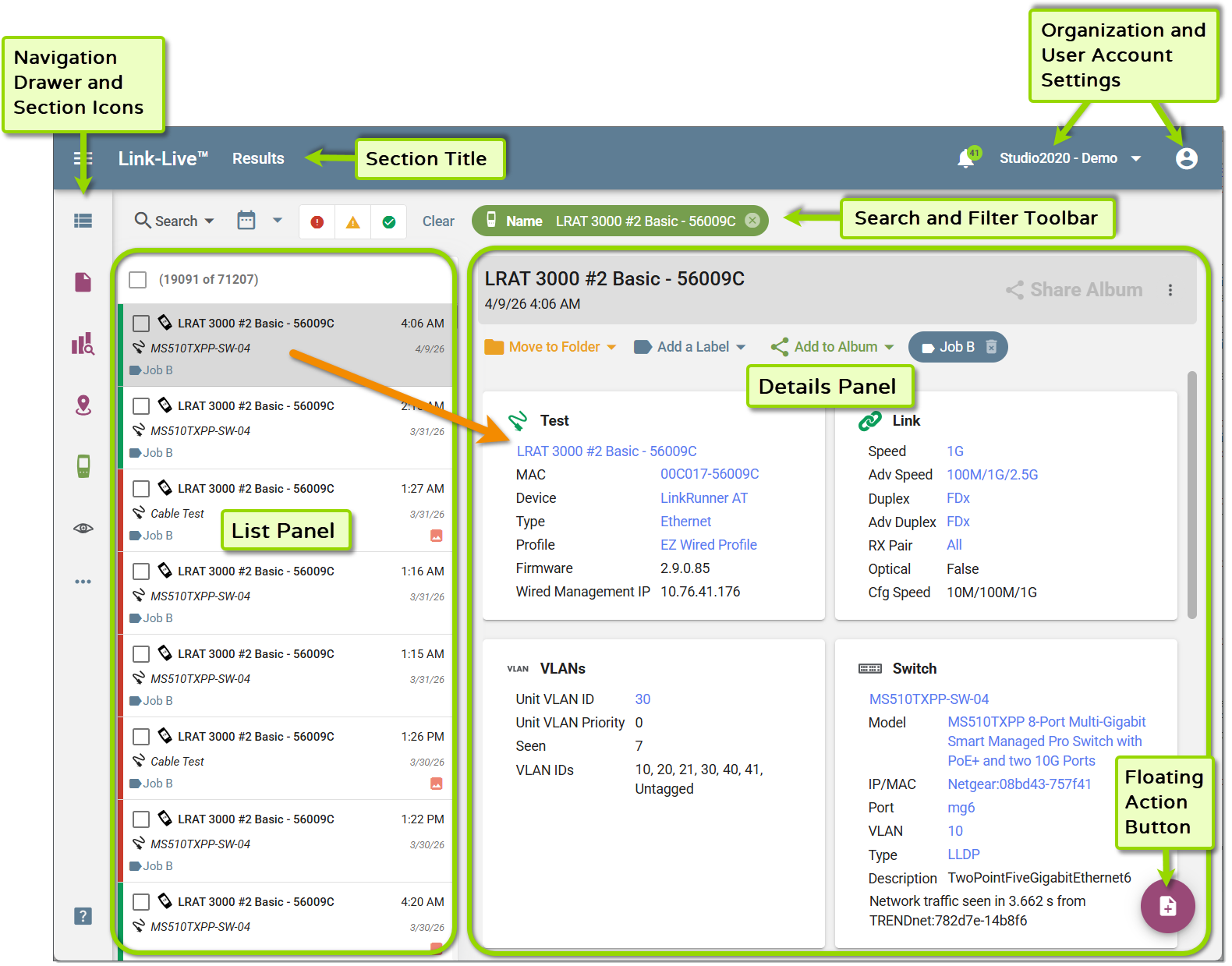1232x966 pixels.
Task: Click the MS510TXPP 8-Port switch model link
Action: click(x=1046, y=741)
